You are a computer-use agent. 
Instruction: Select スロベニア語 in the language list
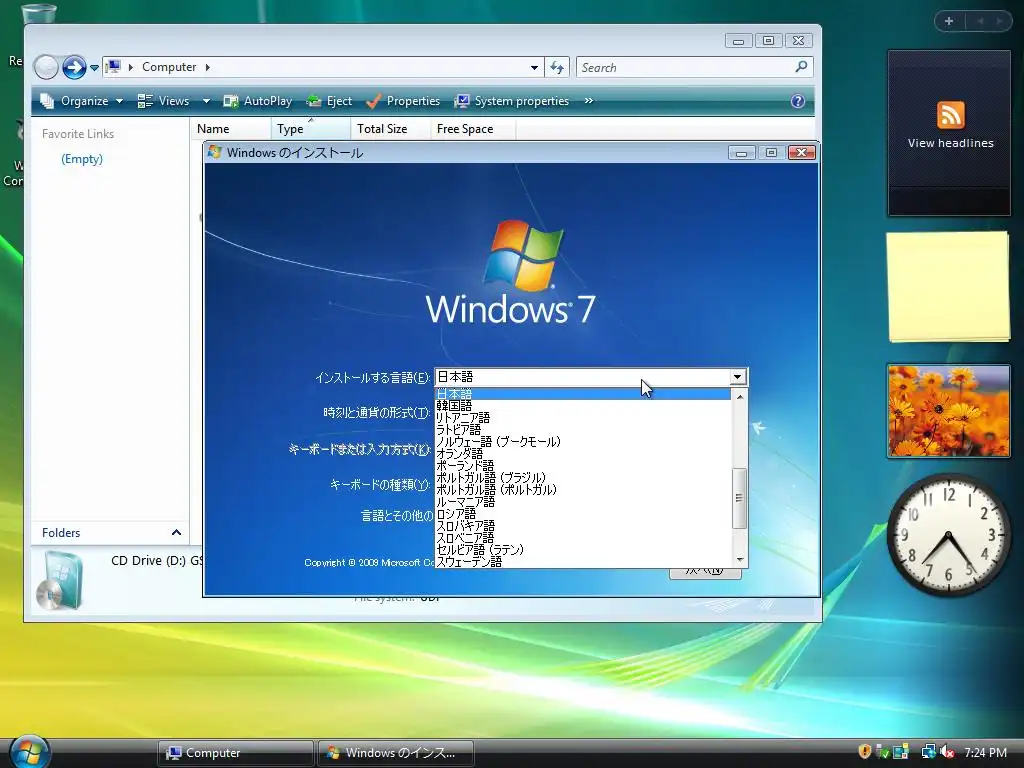[x=583, y=537]
